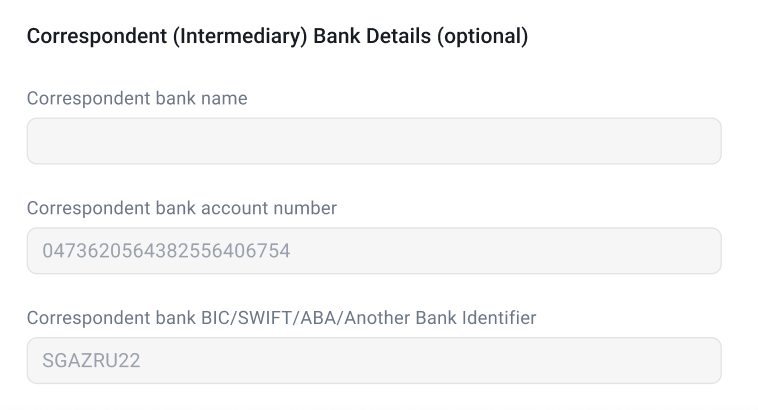This screenshot has width=758, height=410.
Task: Click blank space after the SGAZRU22 value
Action: click(x=450, y=360)
